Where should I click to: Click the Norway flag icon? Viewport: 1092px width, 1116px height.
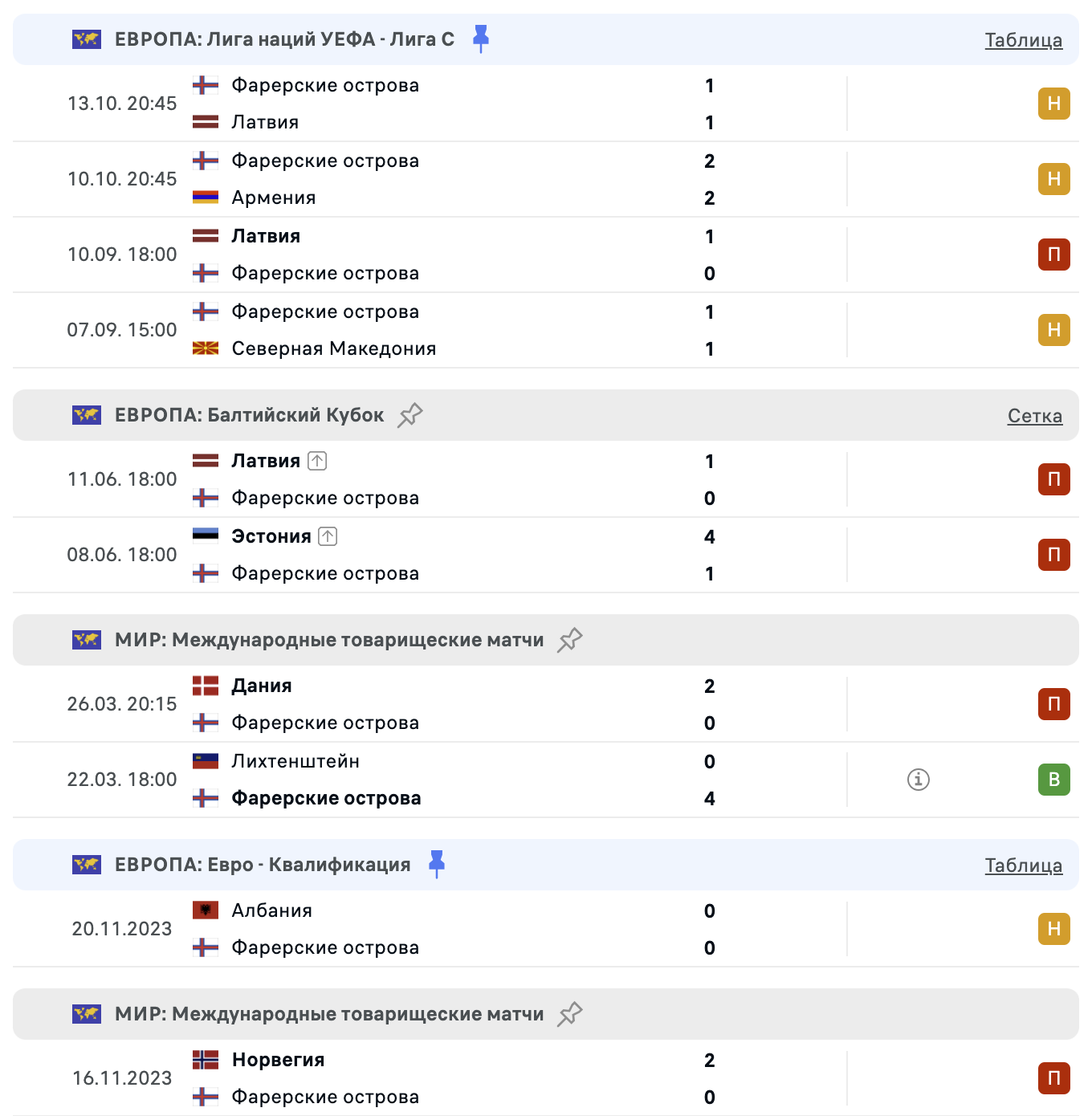click(x=206, y=1060)
